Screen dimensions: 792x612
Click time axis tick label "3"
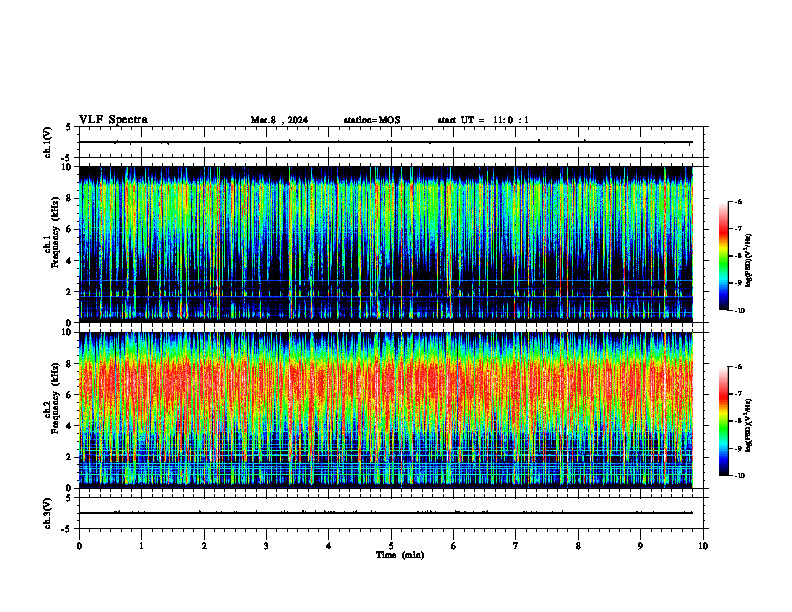click(266, 546)
